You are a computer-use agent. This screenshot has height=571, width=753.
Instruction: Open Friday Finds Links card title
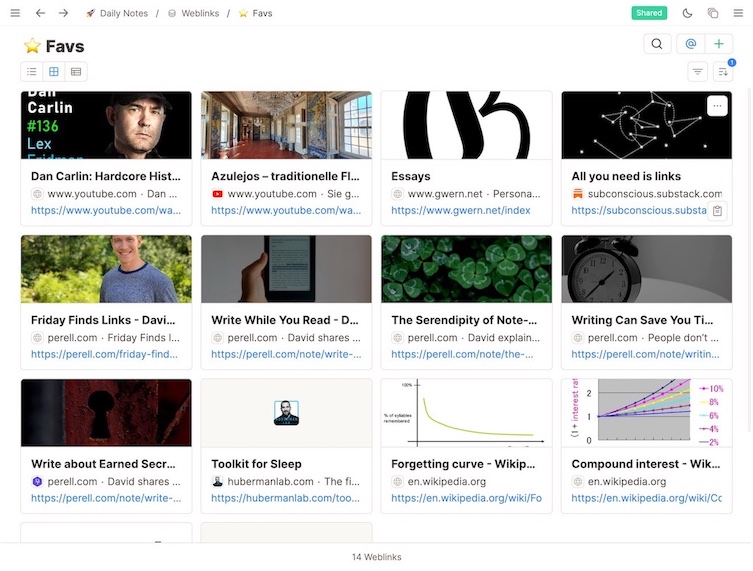(103, 320)
